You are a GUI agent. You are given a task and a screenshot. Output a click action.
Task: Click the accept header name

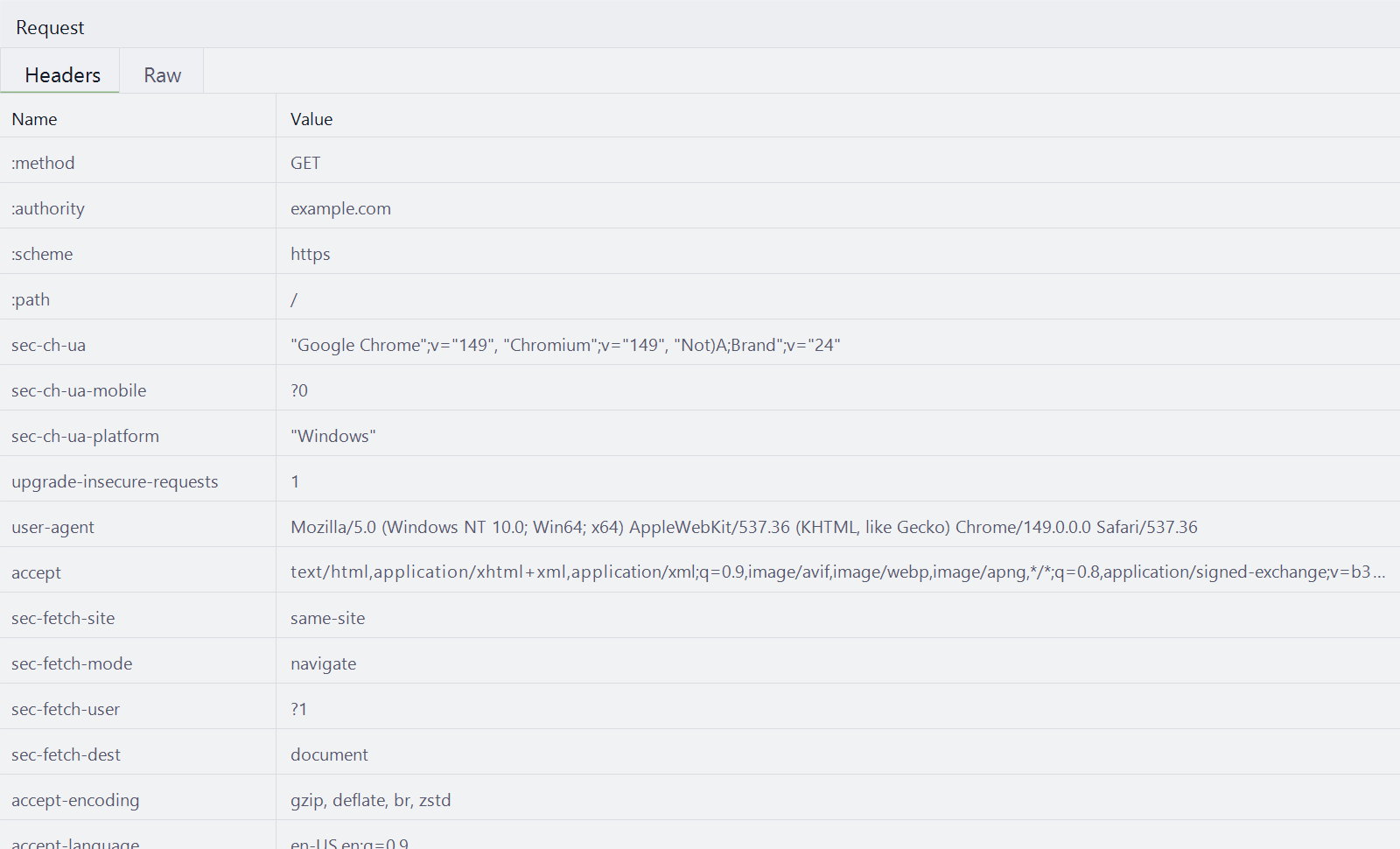36,572
